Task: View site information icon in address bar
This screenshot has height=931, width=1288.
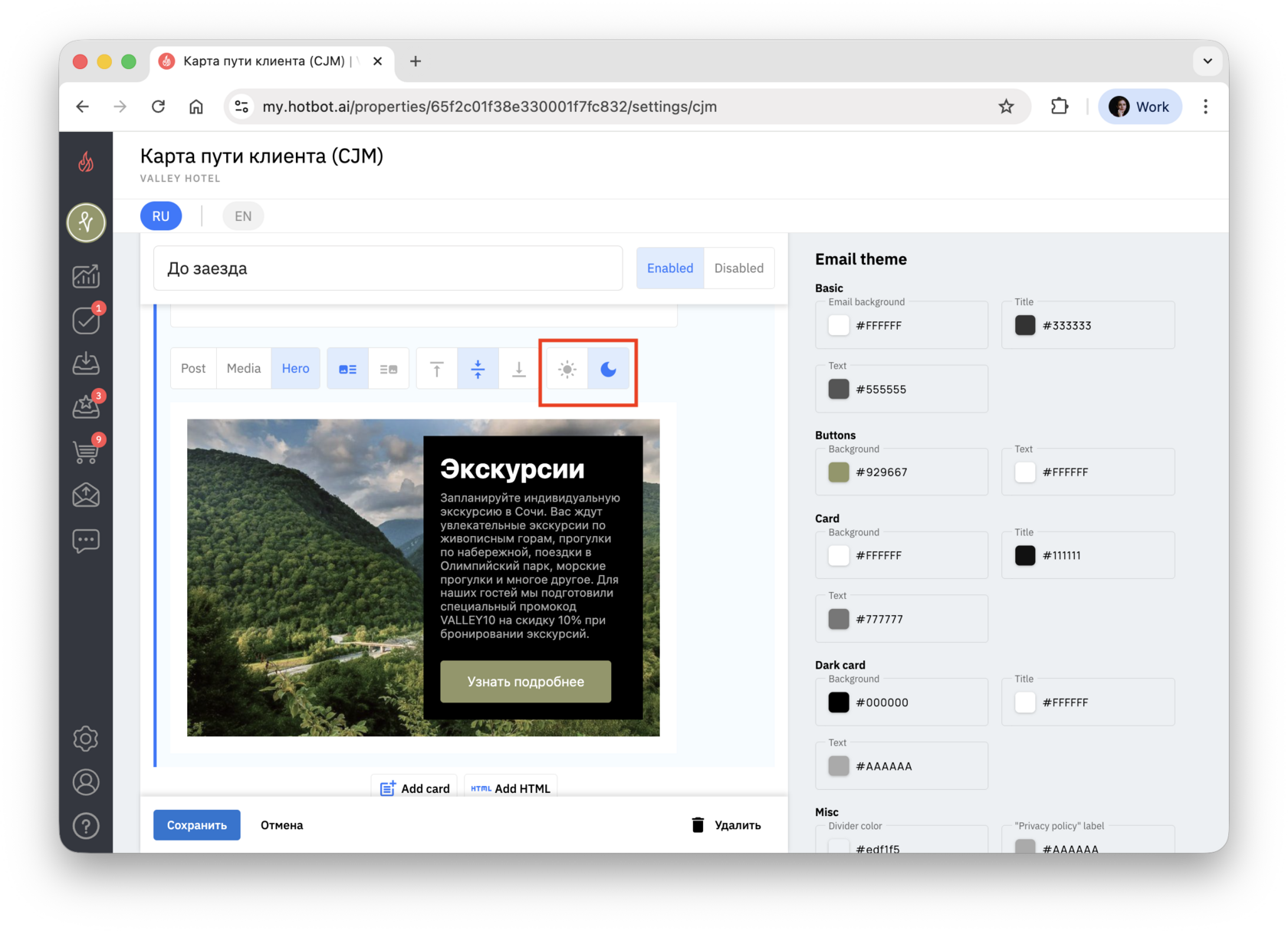Action: tap(242, 107)
